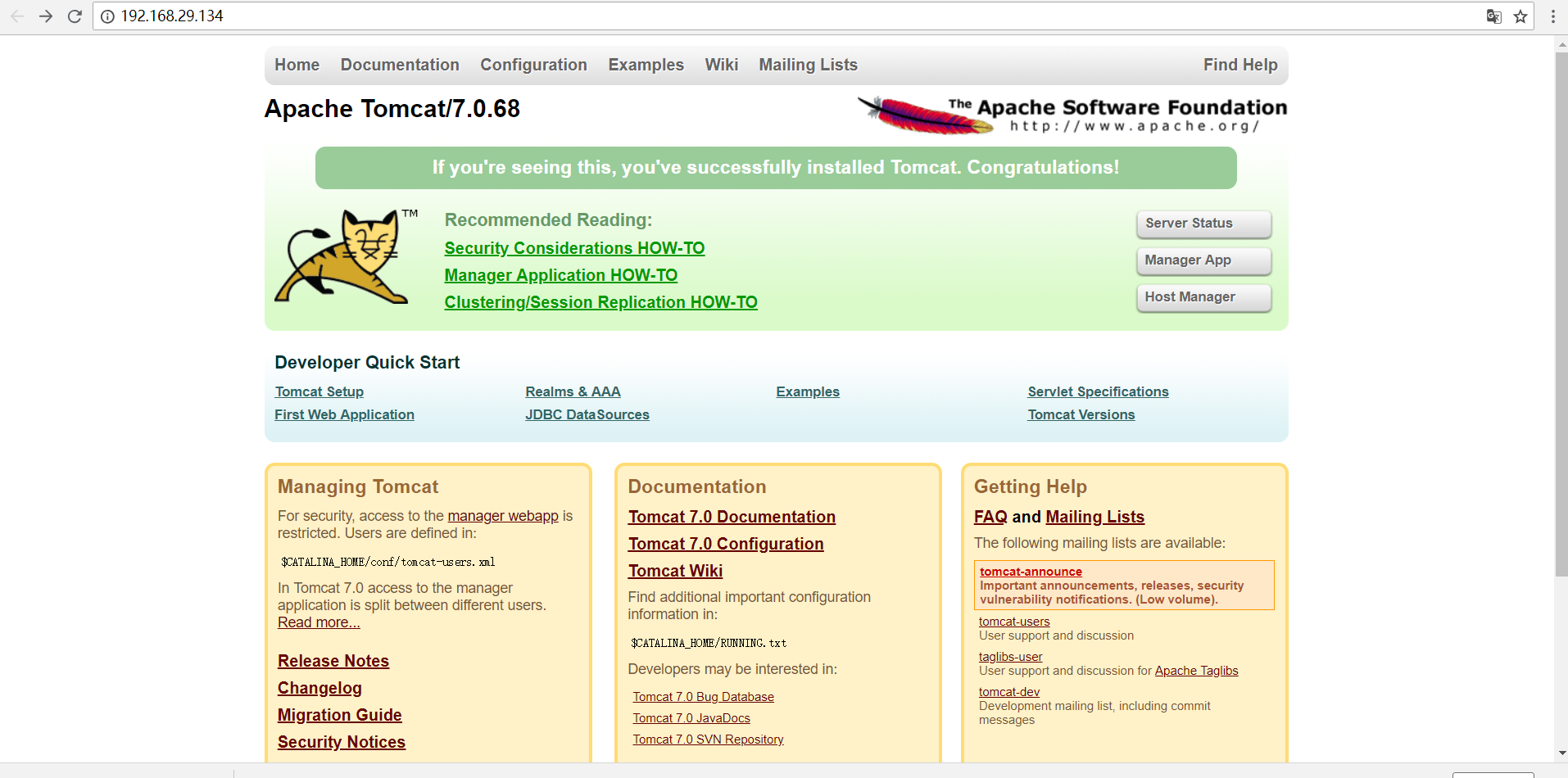Open the Security Notices link
The image size is (1568, 778).
point(342,742)
